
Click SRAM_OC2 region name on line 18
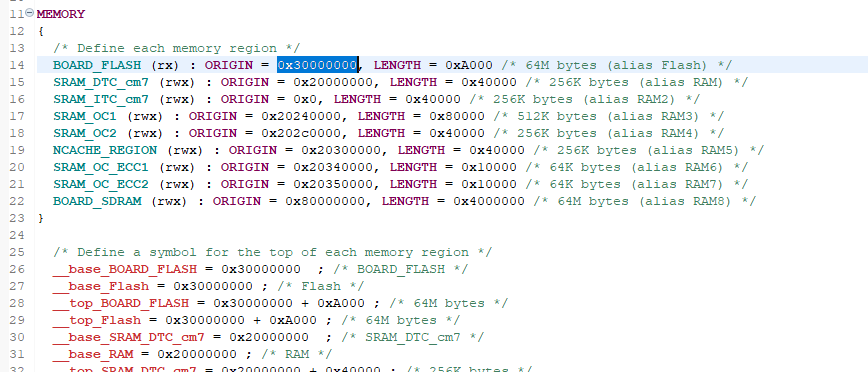pos(85,133)
